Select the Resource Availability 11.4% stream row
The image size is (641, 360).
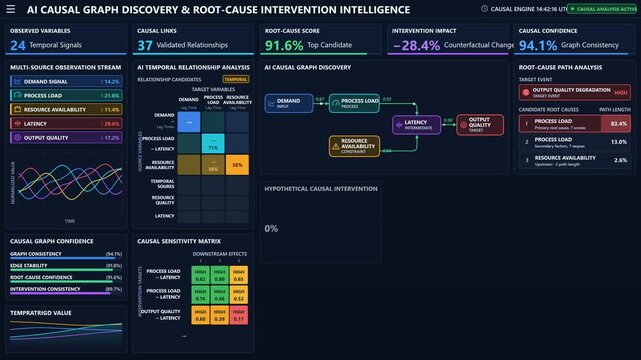coord(66,110)
